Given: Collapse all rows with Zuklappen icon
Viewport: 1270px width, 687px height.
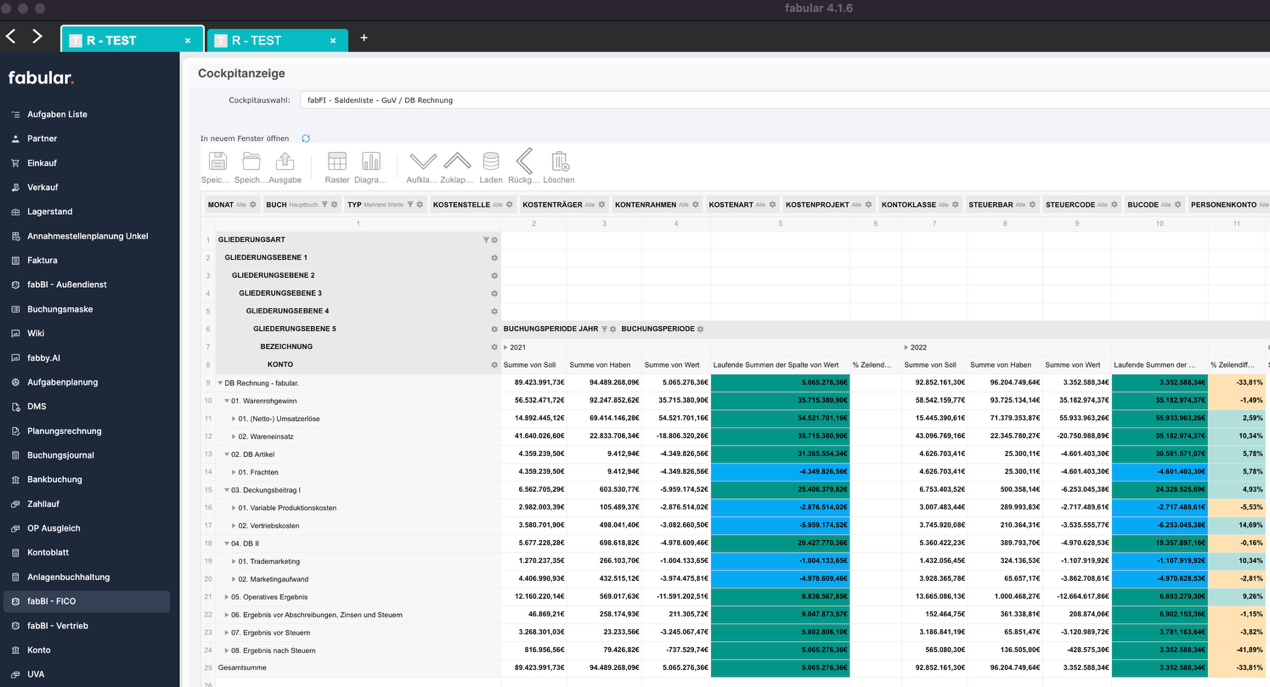Looking at the screenshot, I should tap(457, 162).
